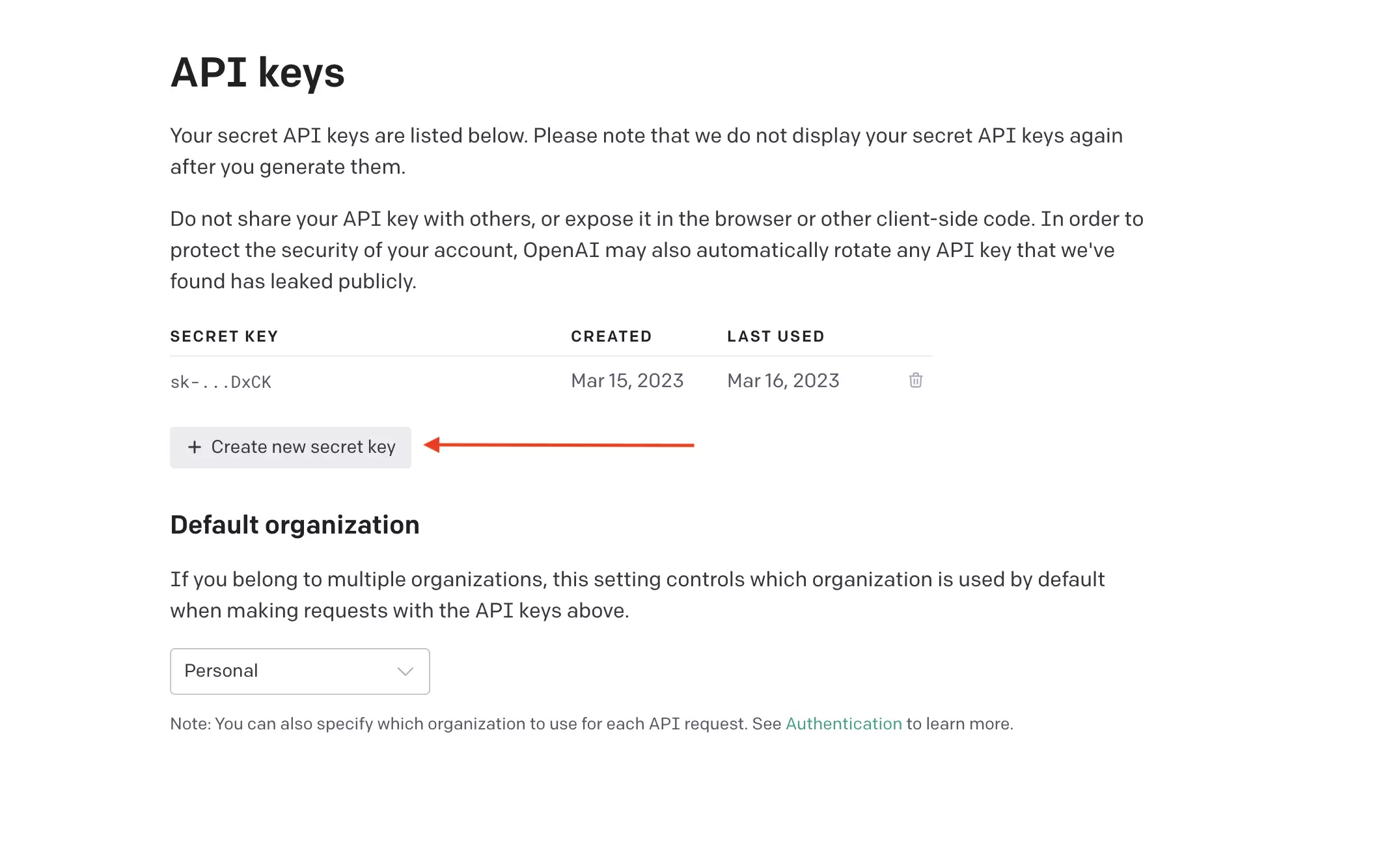Click the word Personal inside the dropdown
Viewport: 1376px width, 868px height.
click(x=221, y=671)
